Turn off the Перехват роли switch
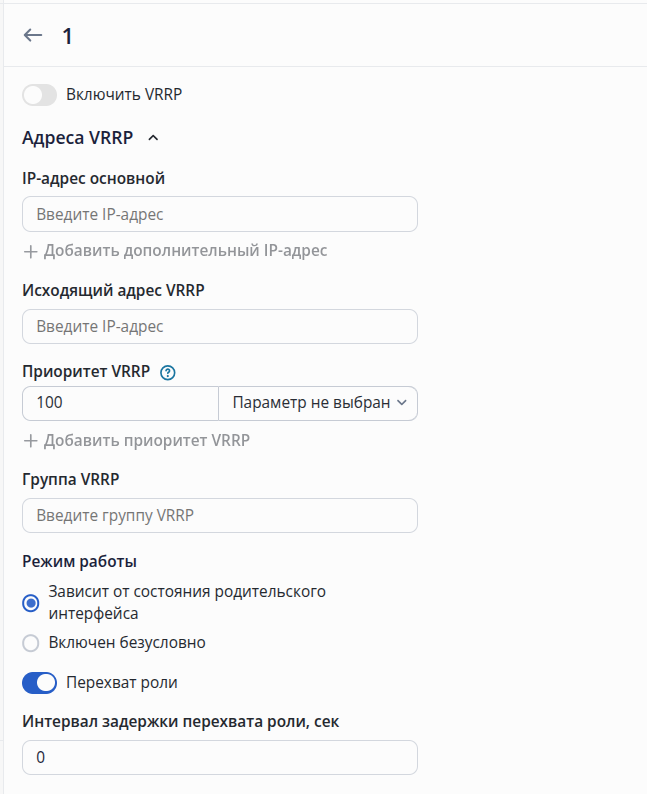 39,683
